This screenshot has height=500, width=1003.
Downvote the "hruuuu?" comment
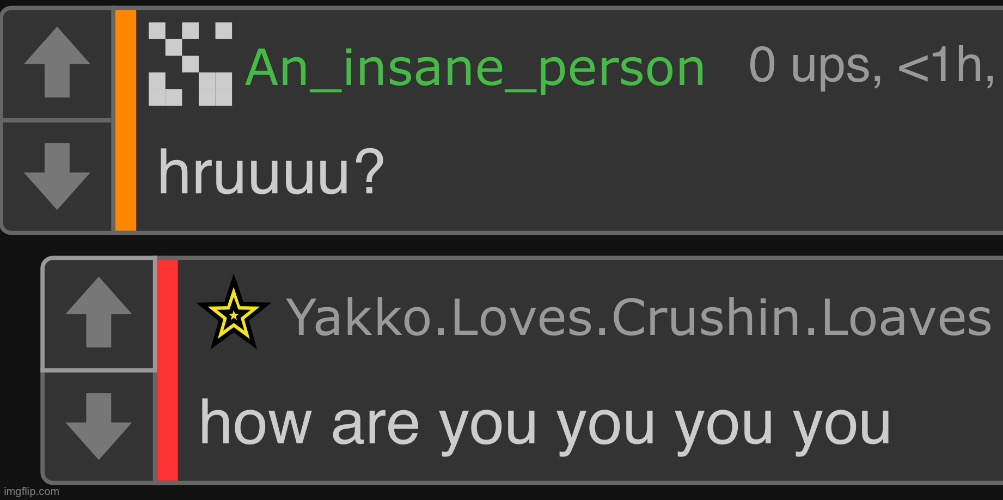[x=57, y=176]
